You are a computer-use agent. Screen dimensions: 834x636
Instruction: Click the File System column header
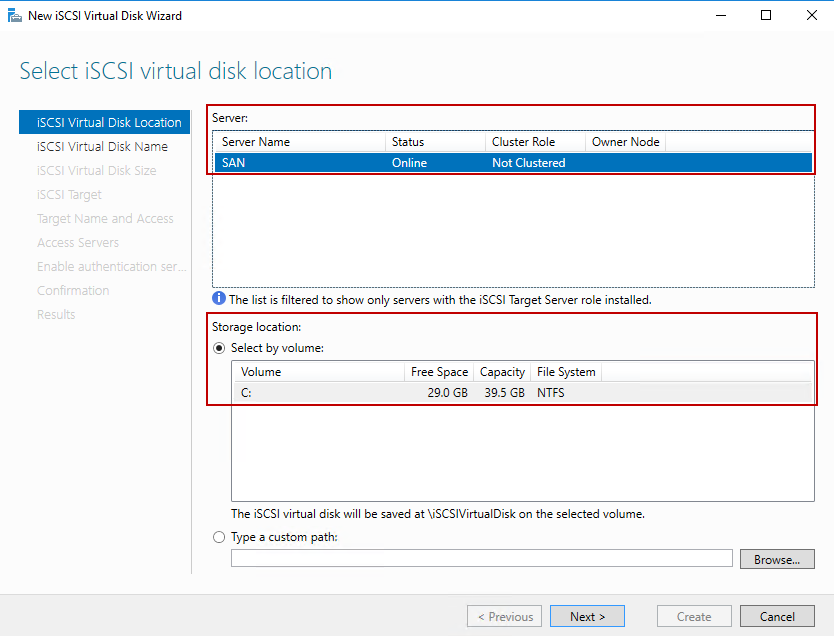[565, 371]
